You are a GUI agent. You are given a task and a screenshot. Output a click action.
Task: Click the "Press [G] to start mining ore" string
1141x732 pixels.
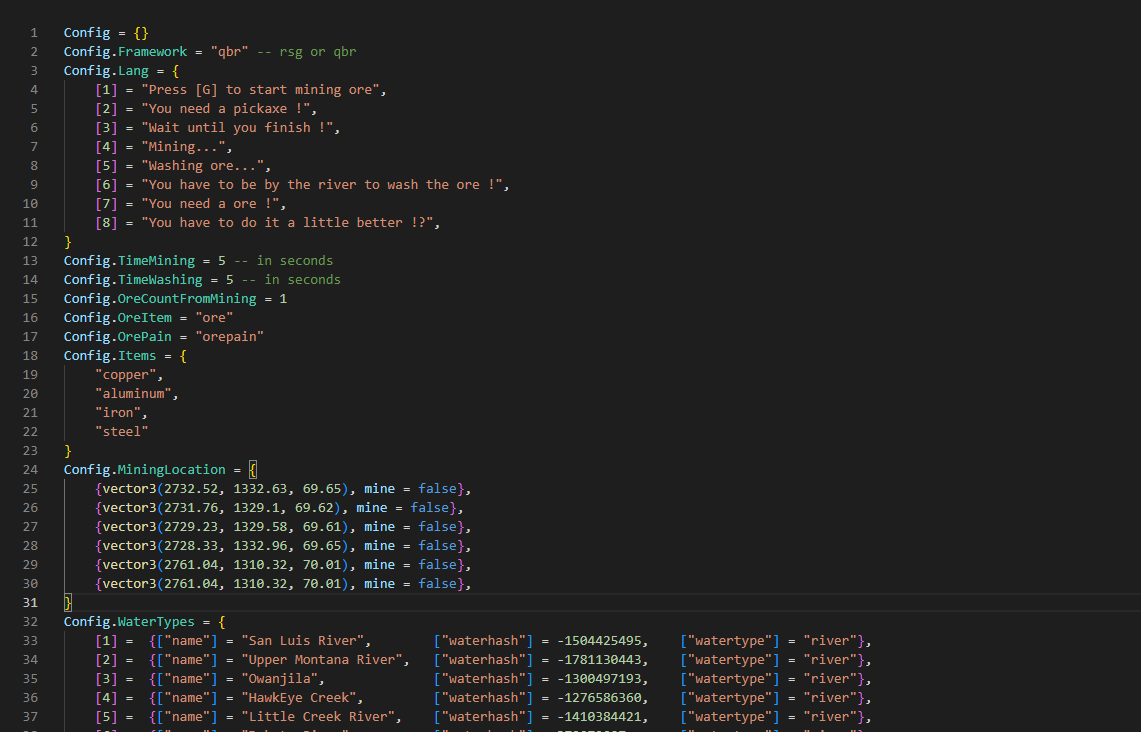[263, 90]
